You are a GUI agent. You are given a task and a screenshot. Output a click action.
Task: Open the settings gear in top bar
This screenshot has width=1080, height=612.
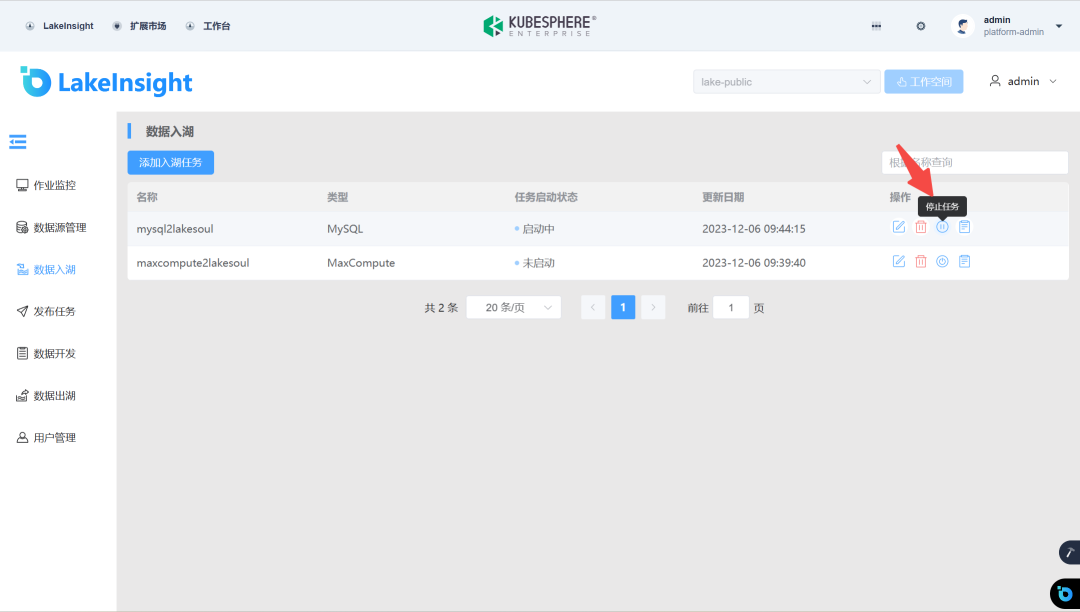point(921,26)
